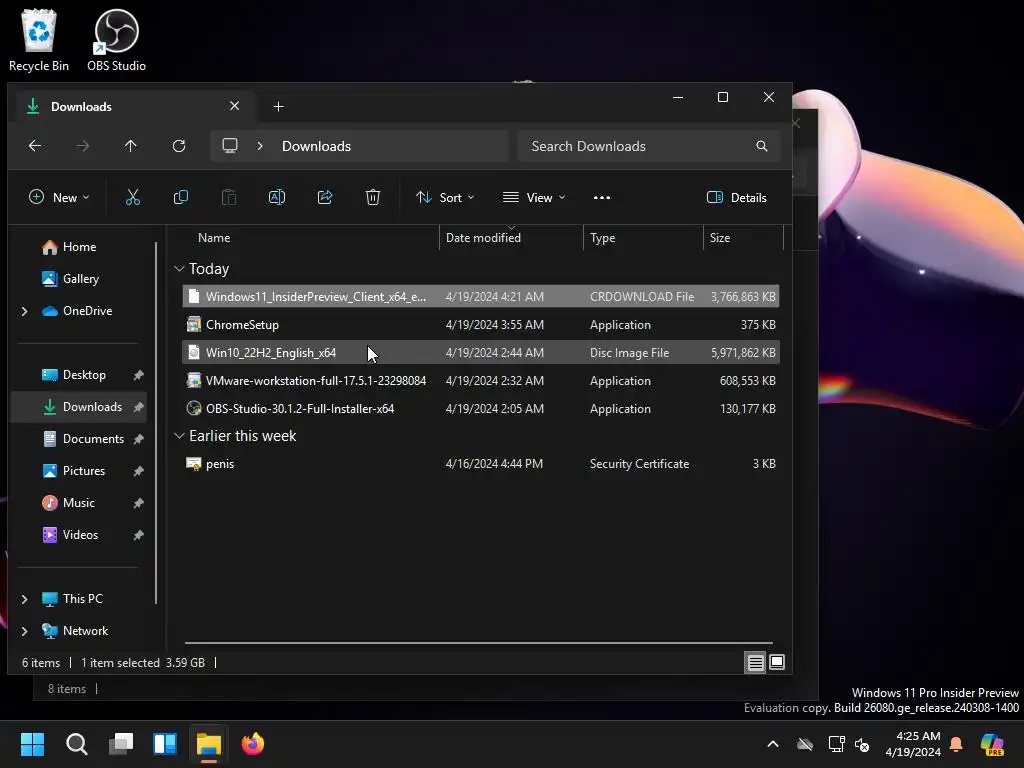Open the New dropdown menu

click(59, 197)
